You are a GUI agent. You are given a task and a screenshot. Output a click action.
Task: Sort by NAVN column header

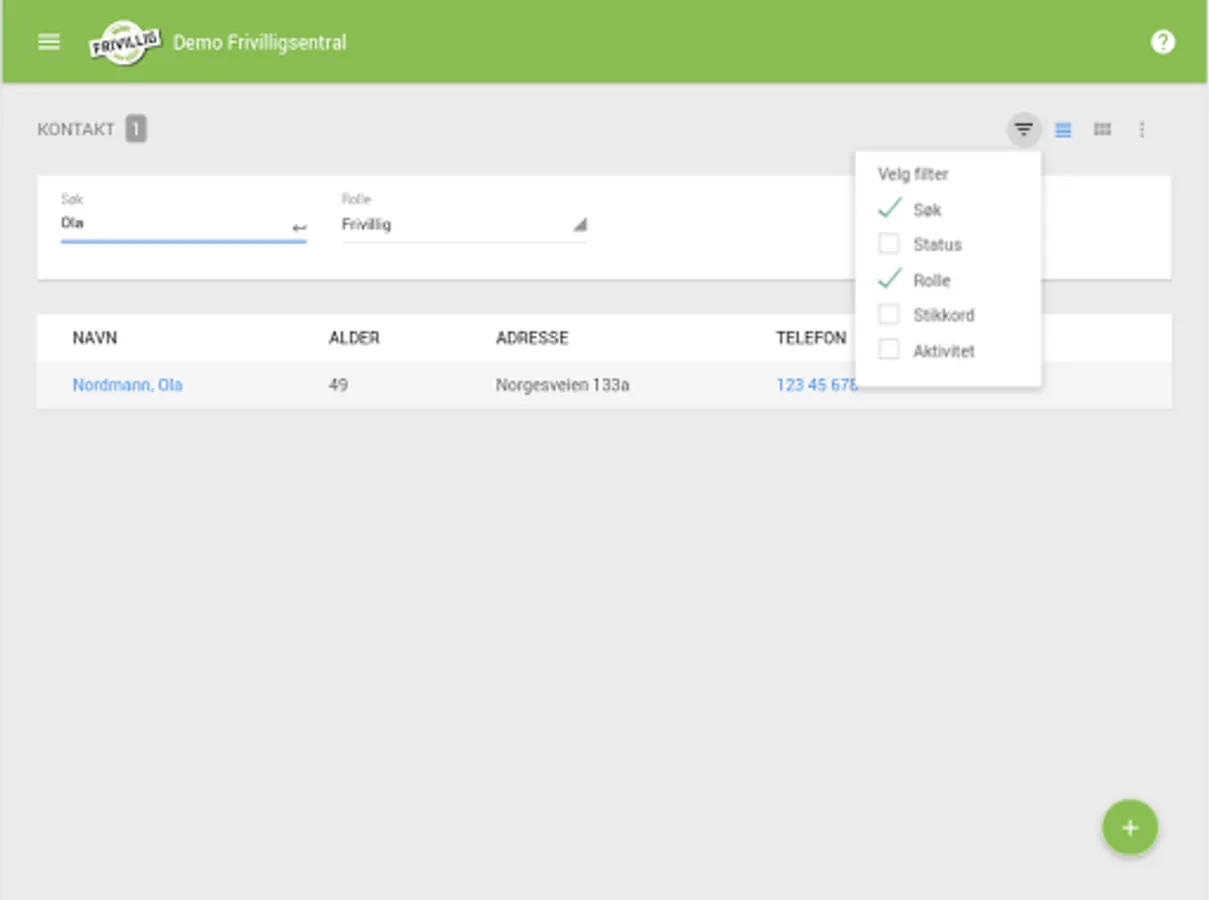(95, 338)
